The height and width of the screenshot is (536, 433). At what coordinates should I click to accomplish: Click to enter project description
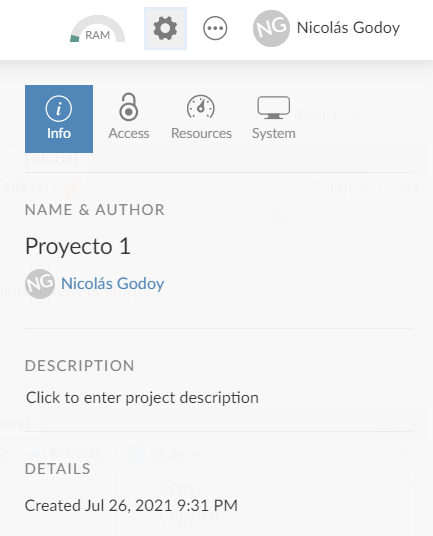pos(142,398)
